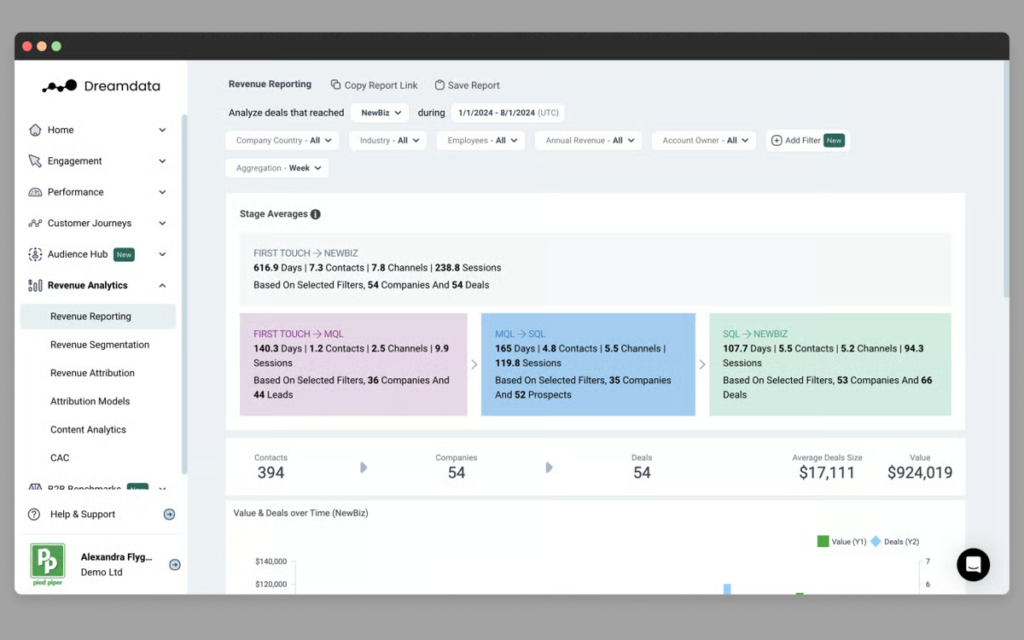Select the SQL to NewBiz card
Screen dimensions: 1024x640
tap(830, 364)
